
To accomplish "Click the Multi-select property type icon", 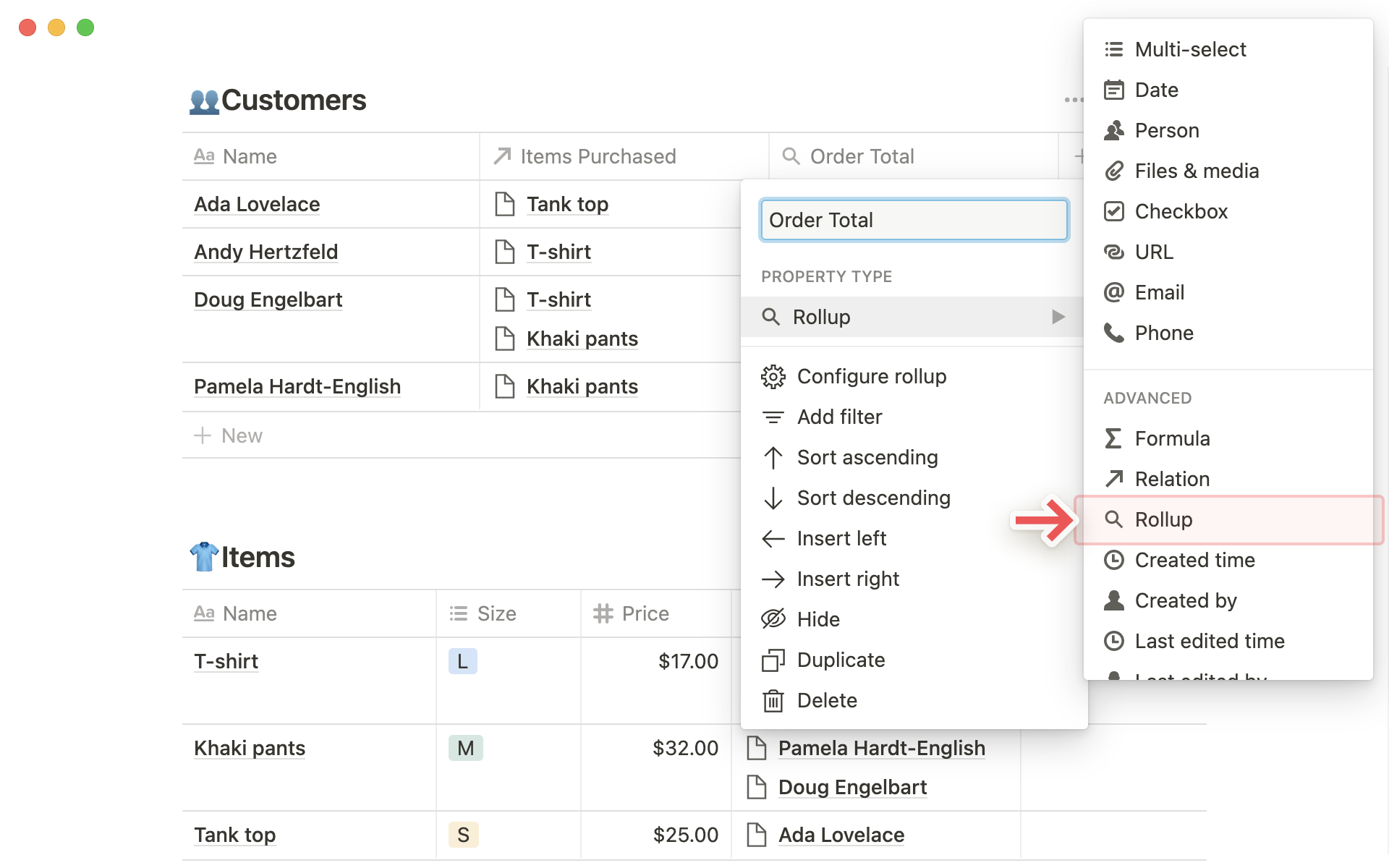I will coord(1113,49).
